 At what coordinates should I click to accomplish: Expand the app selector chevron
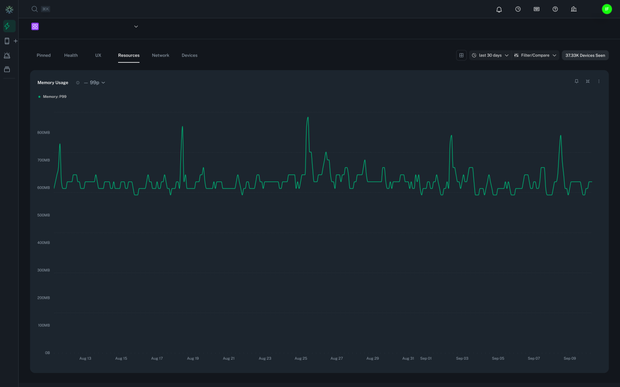136,26
